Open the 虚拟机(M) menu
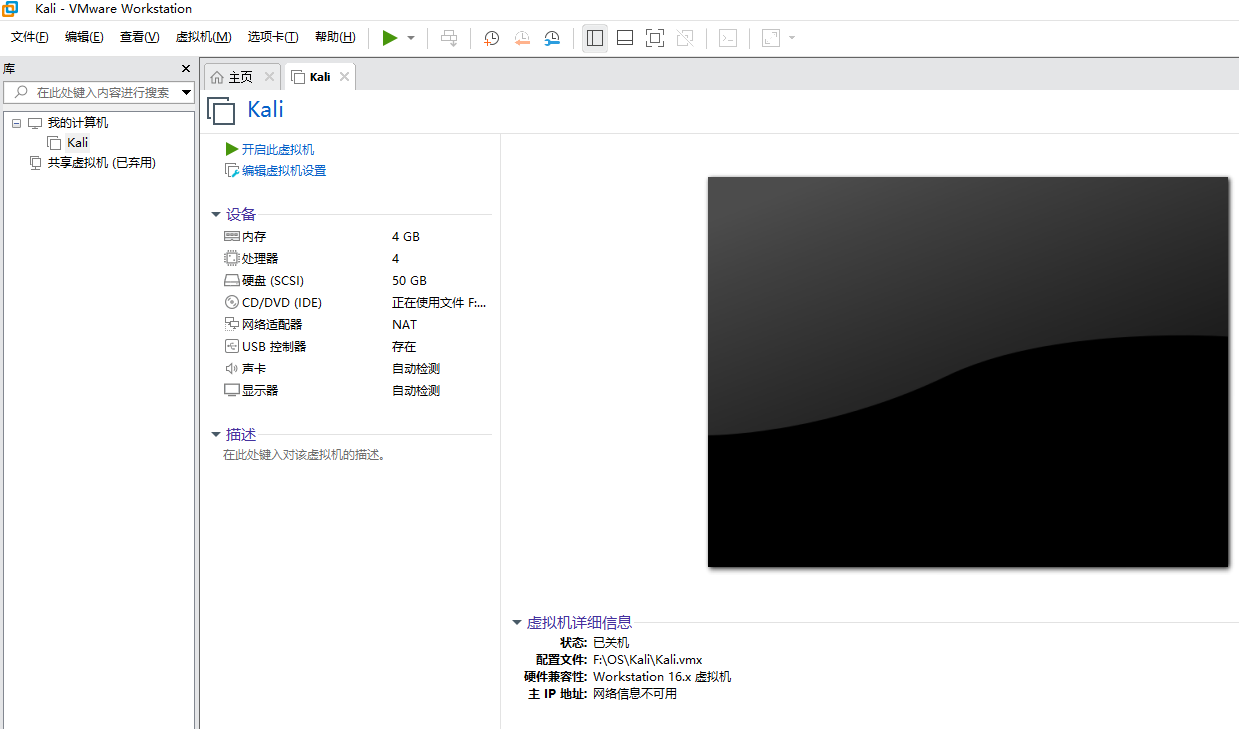The width and height of the screenshot is (1239, 729). coord(203,37)
